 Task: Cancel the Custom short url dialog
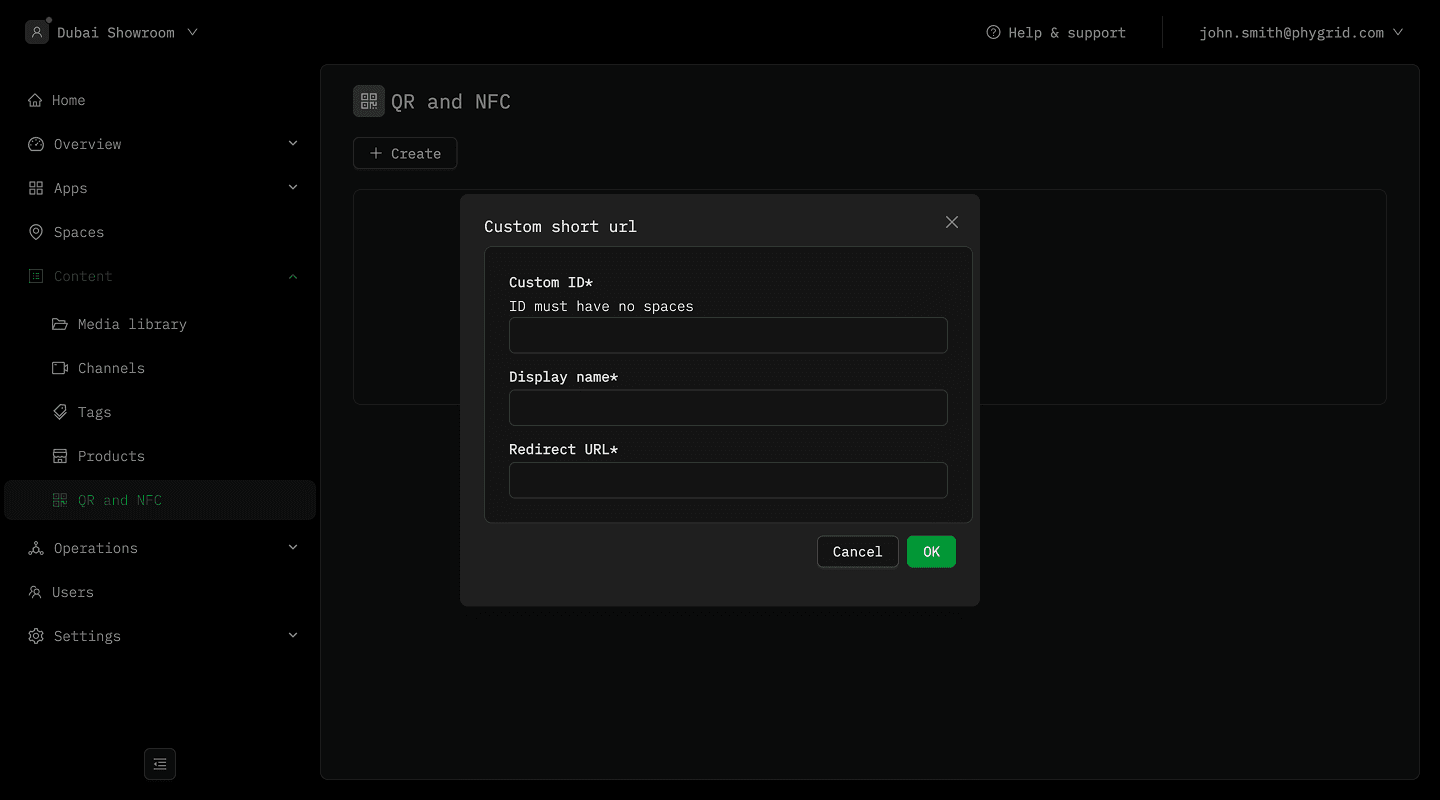pos(857,552)
